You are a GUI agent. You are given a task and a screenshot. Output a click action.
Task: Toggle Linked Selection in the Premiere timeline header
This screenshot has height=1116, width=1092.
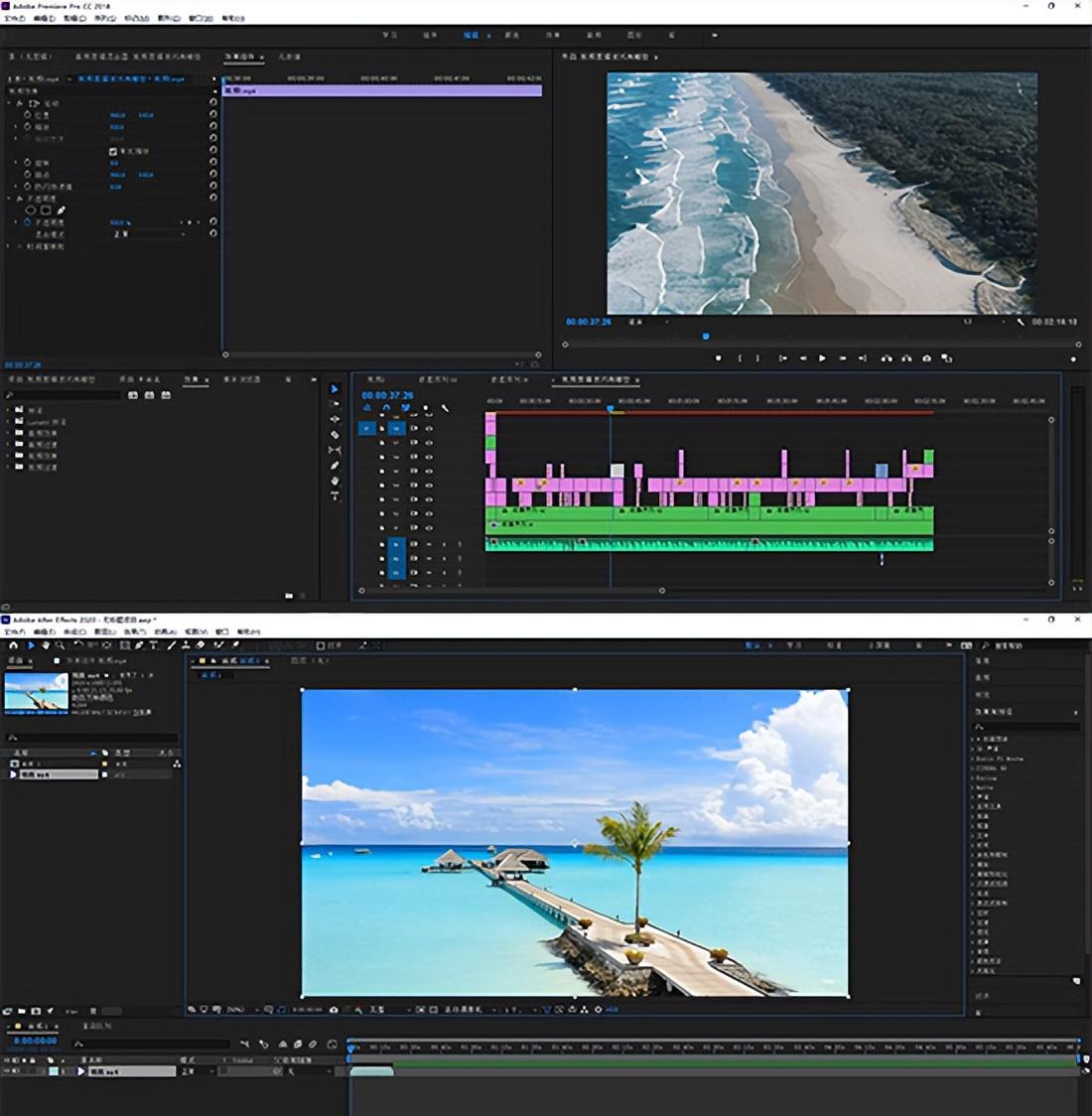tap(405, 408)
